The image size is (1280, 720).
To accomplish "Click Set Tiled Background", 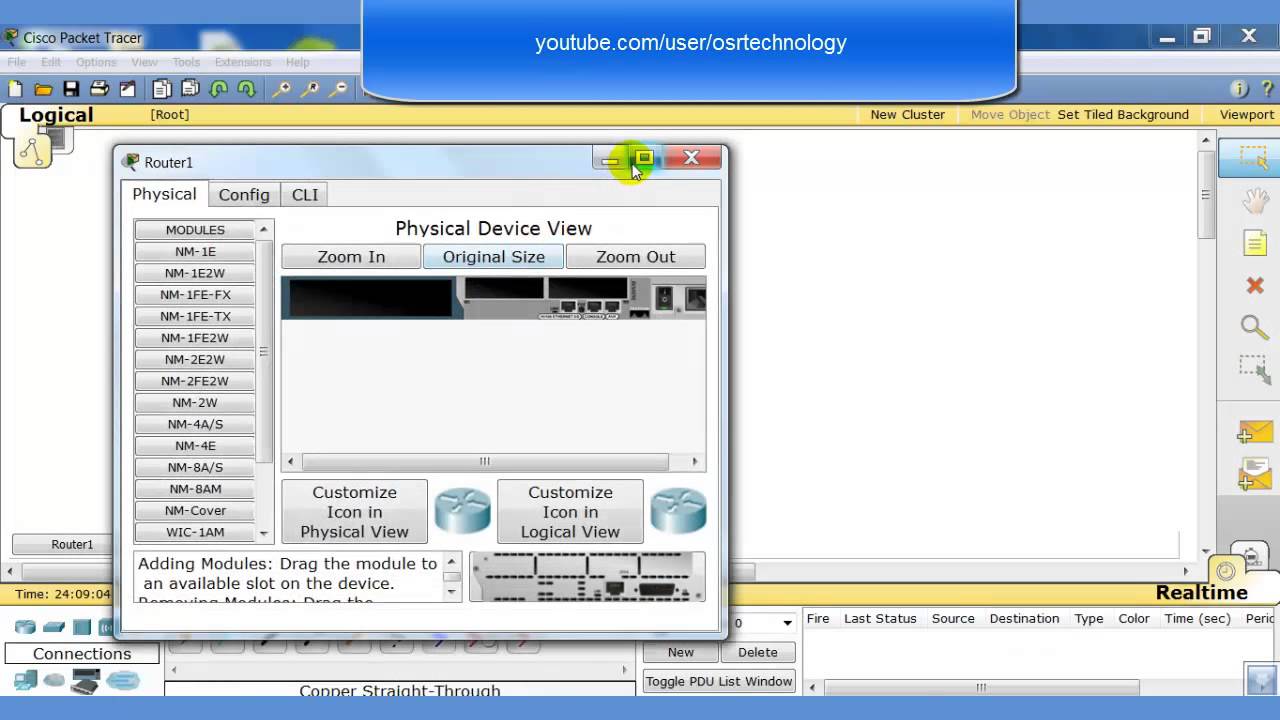I will [1123, 115].
